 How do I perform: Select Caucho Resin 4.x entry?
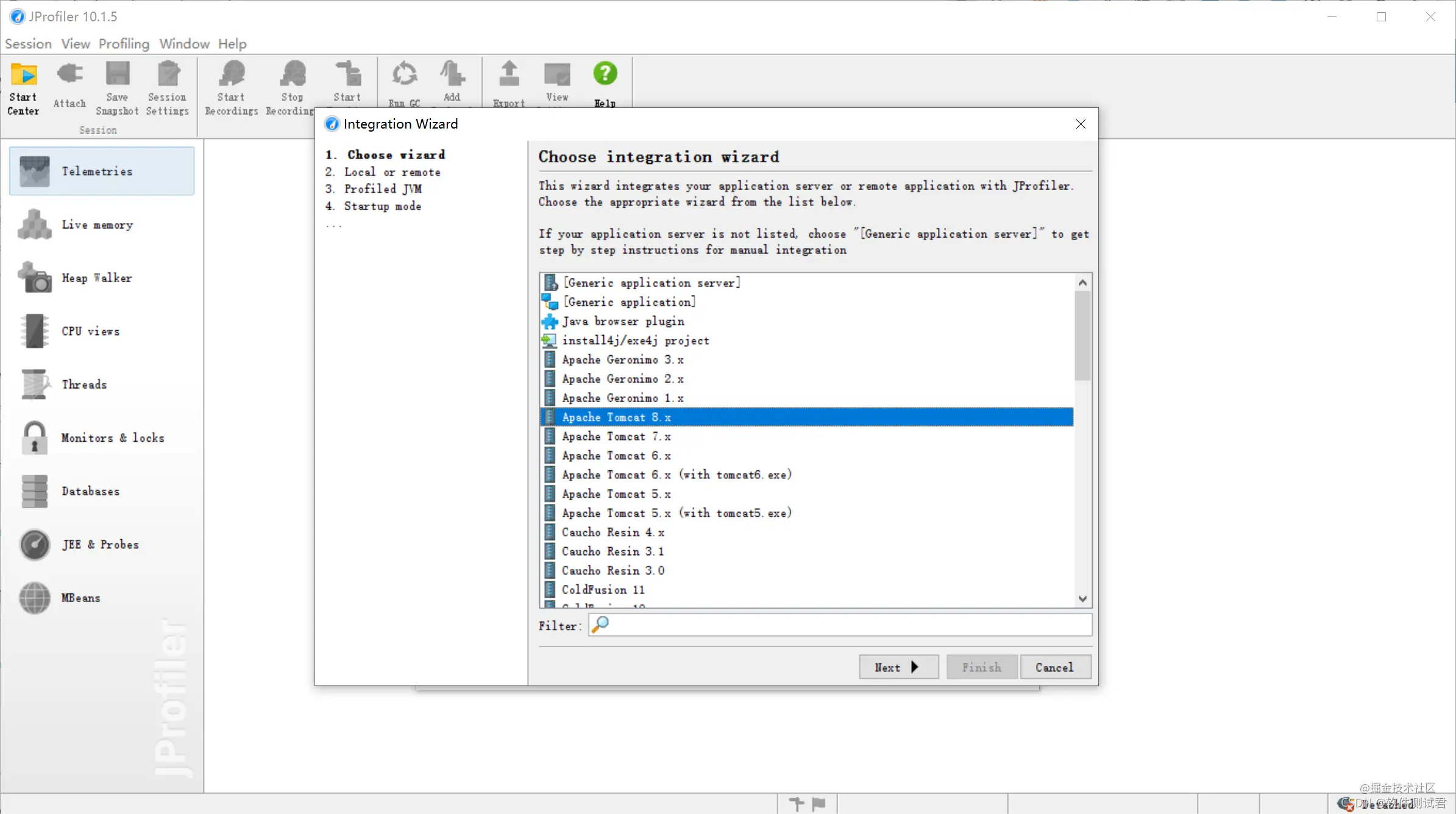click(x=613, y=532)
